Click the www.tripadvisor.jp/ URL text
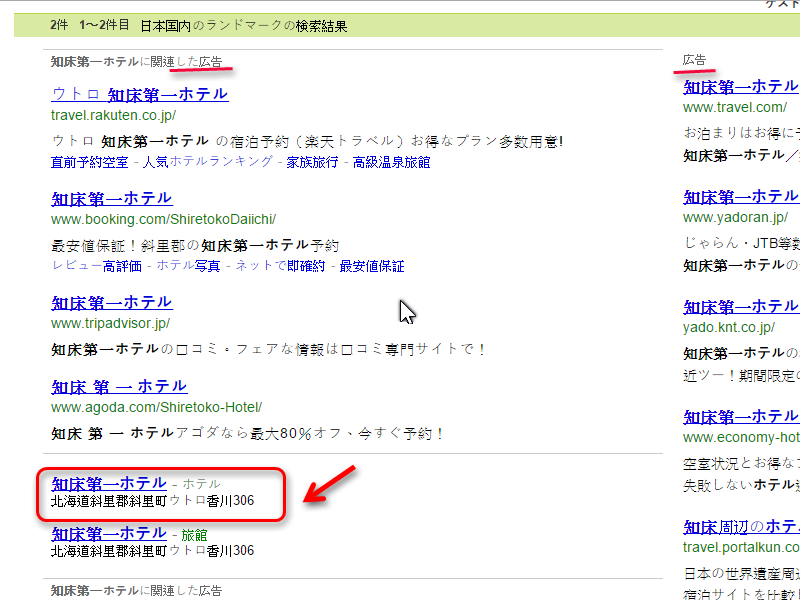 pos(110,323)
